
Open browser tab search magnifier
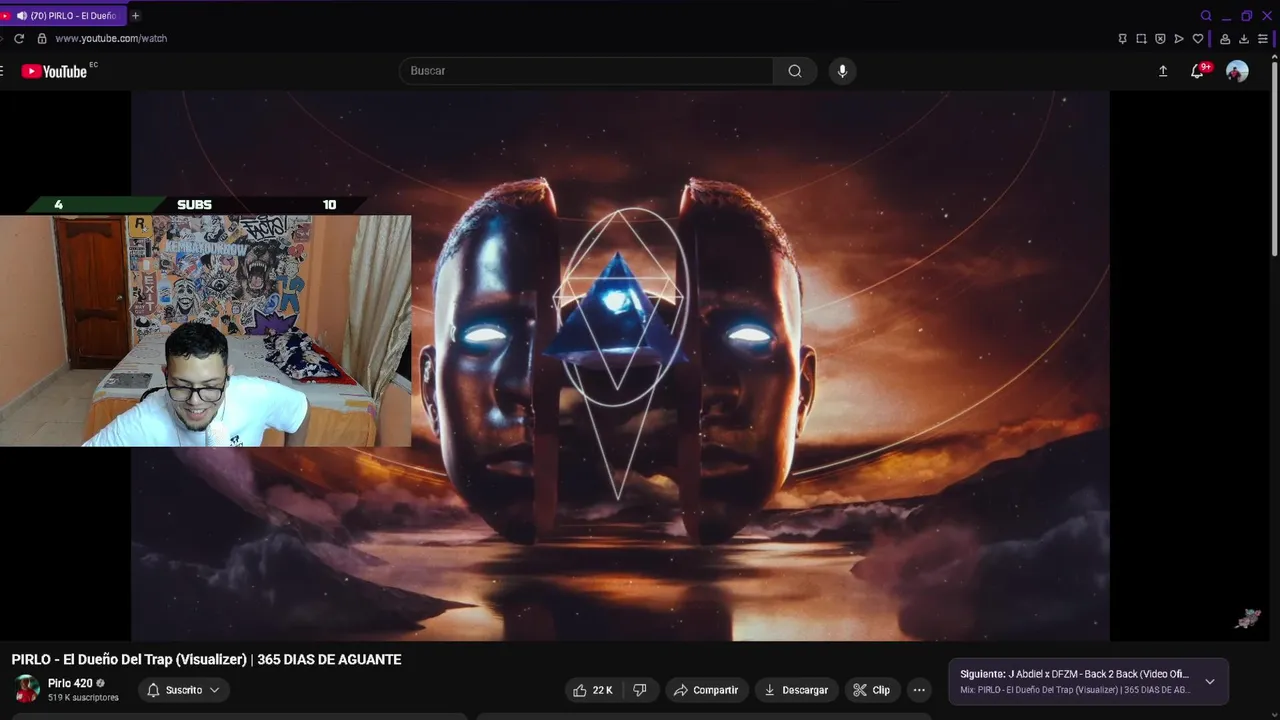point(1206,16)
